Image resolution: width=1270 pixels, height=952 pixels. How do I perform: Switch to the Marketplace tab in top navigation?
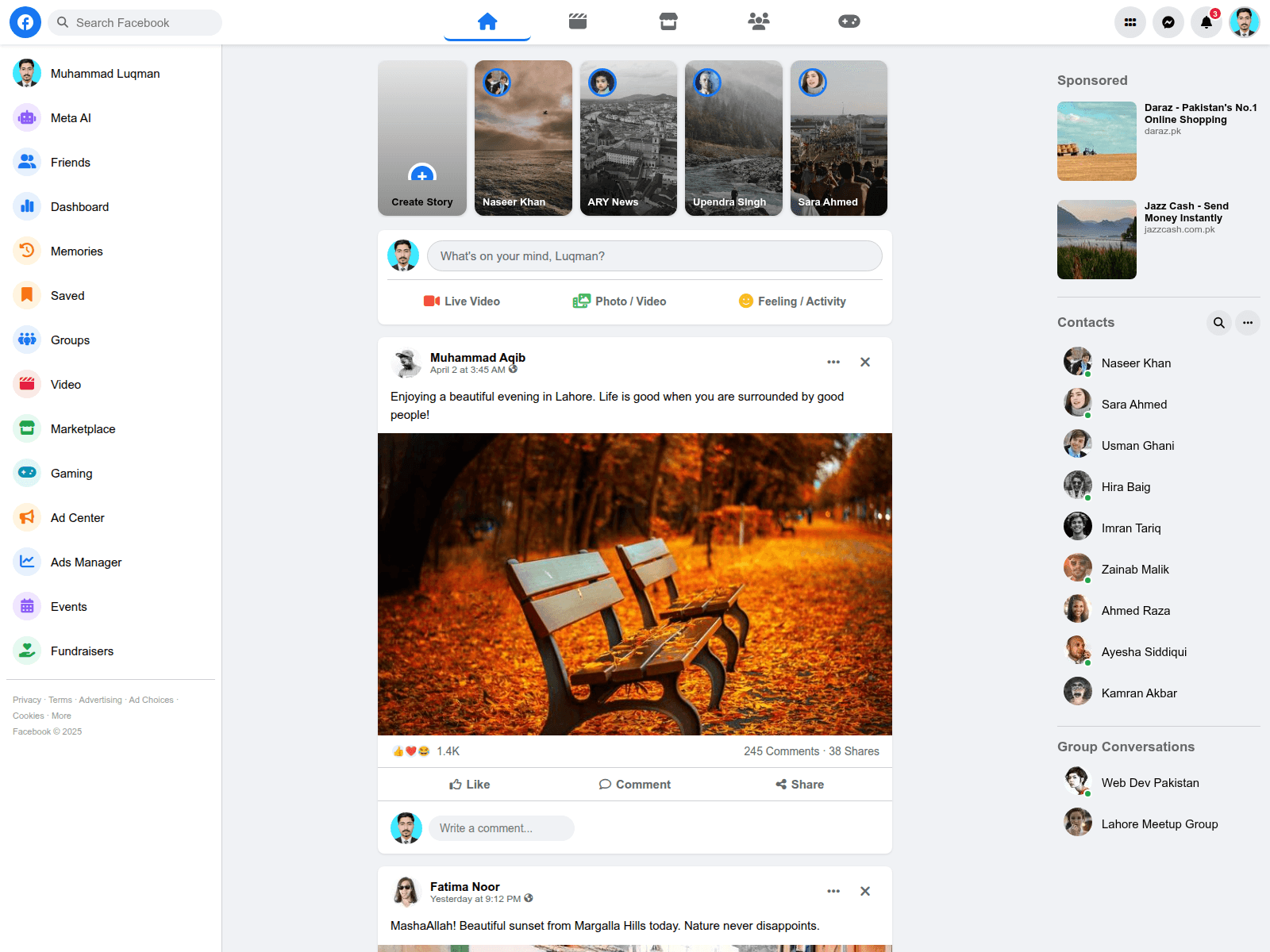(668, 21)
